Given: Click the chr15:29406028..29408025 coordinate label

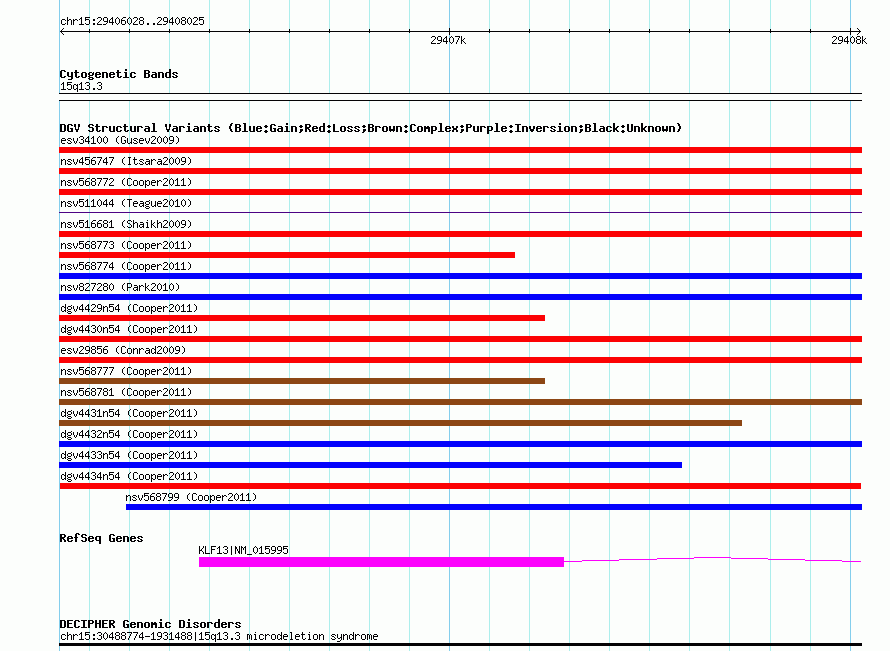Looking at the screenshot, I should tap(132, 21).
